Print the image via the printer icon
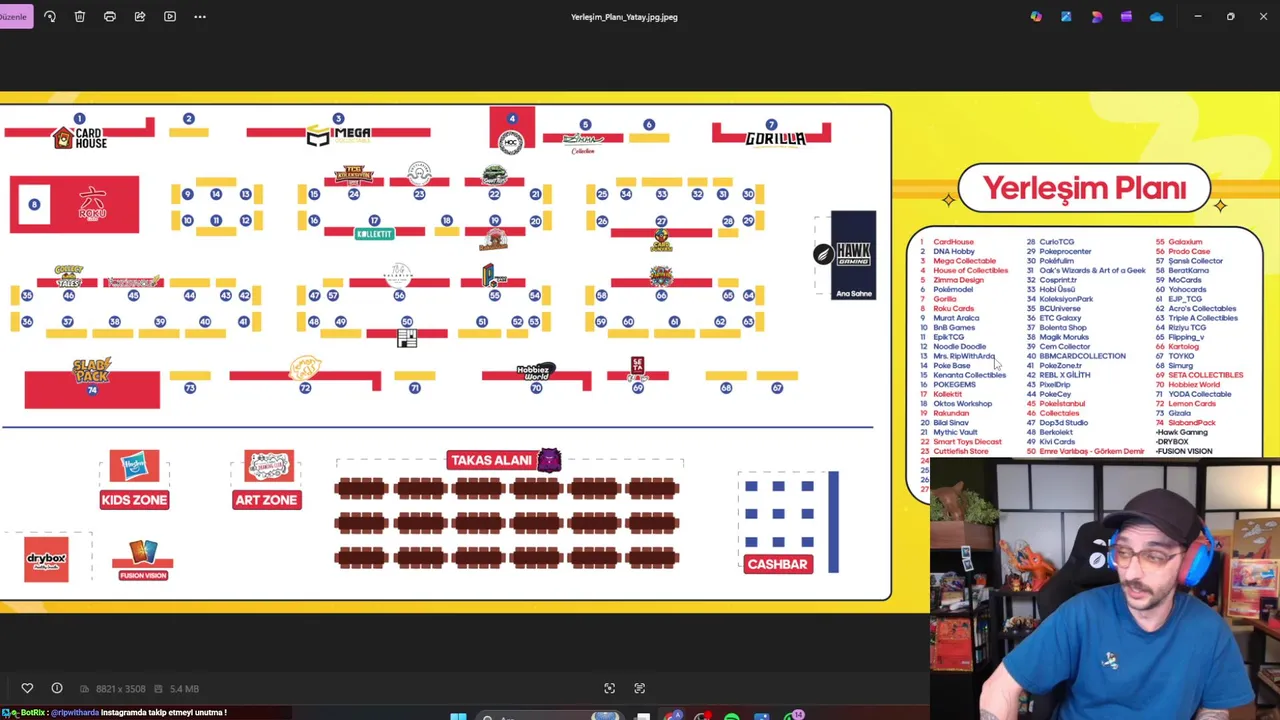The width and height of the screenshot is (1280, 720). point(110,16)
